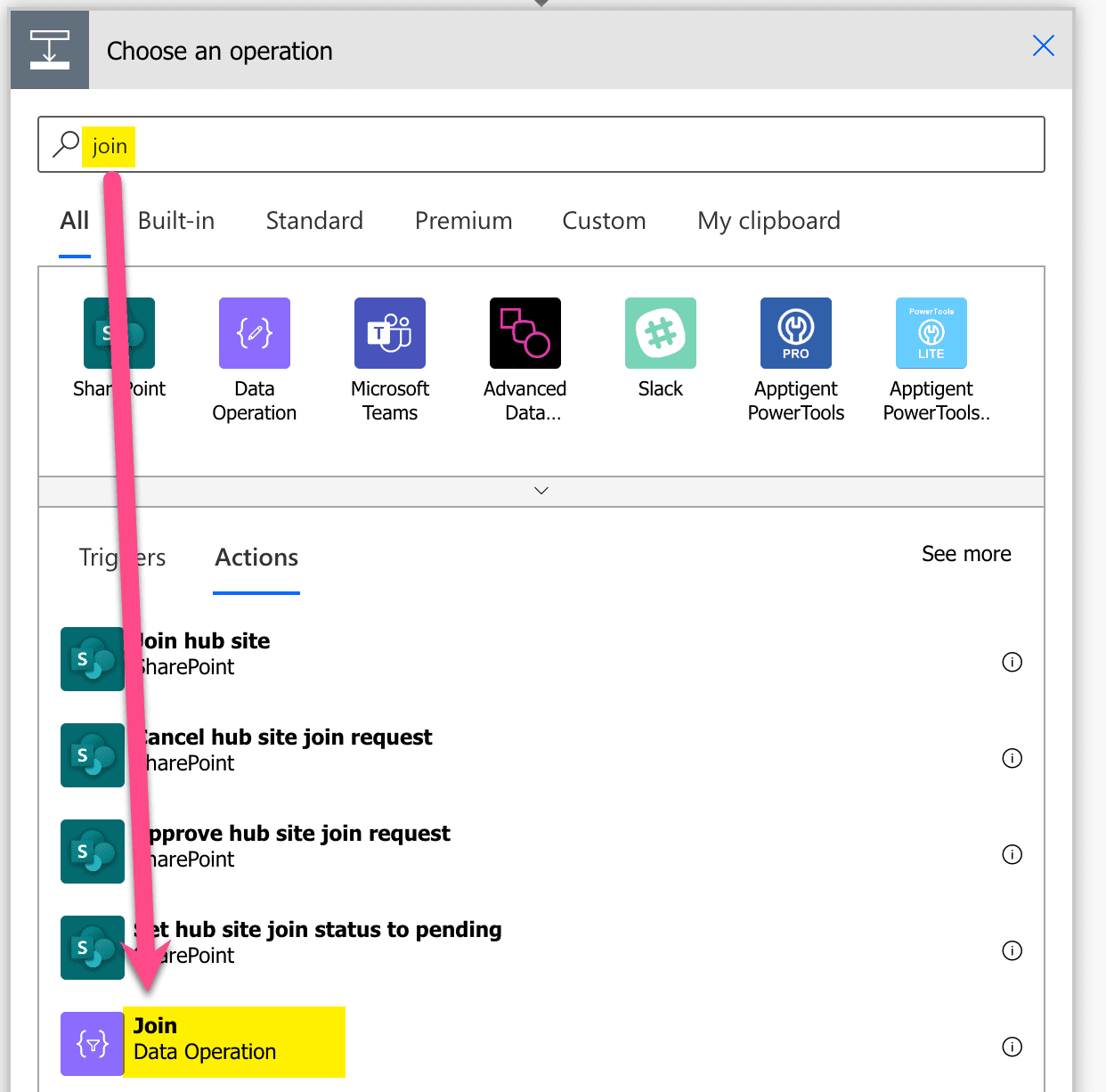Viewport: 1106px width, 1092px height.
Task: Open the Apptigent PowerTools LITE connector
Action: pyautogui.click(x=931, y=332)
